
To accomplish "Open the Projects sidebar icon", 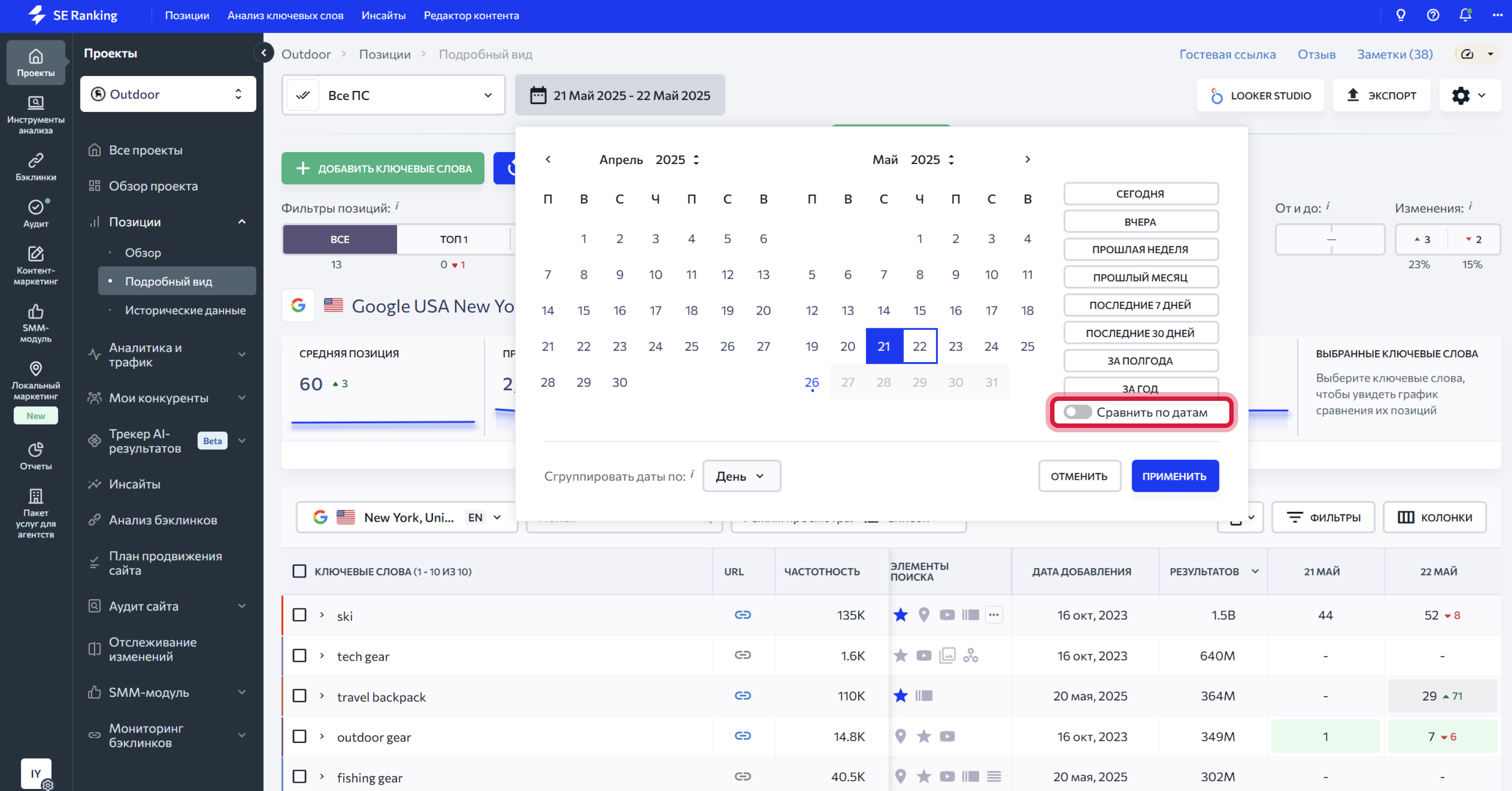I will (36, 63).
